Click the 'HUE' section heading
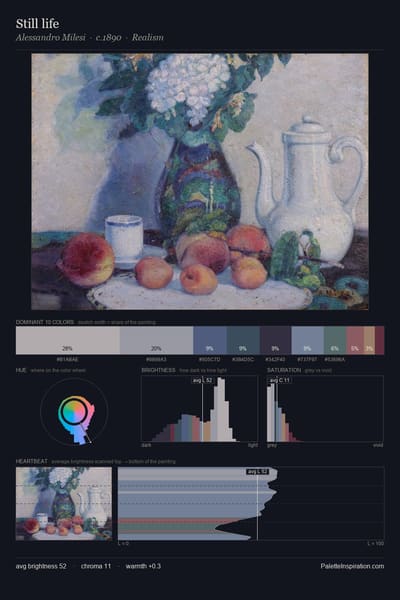The height and width of the screenshot is (600, 400). (x=21, y=370)
